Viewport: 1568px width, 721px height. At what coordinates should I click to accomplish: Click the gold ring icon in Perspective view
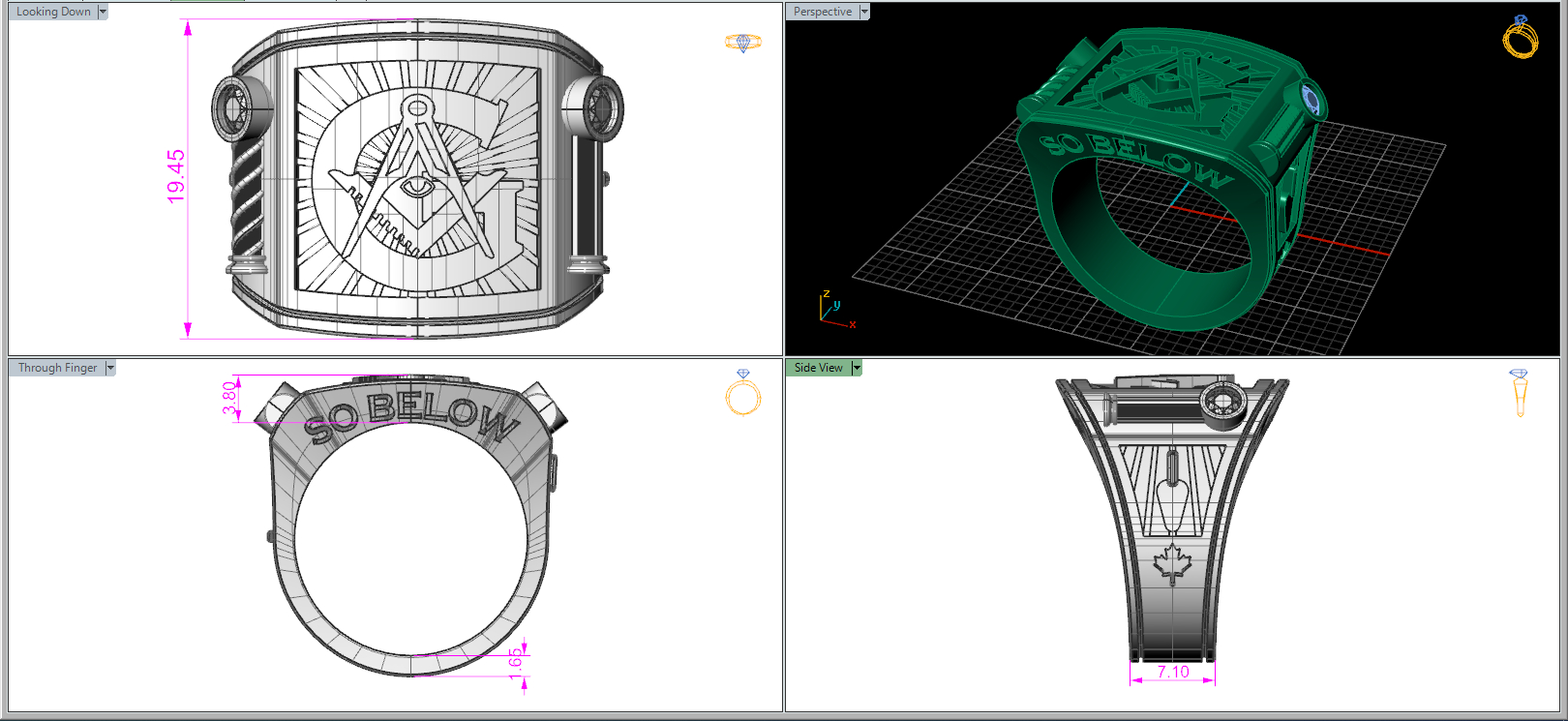coord(1521,37)
